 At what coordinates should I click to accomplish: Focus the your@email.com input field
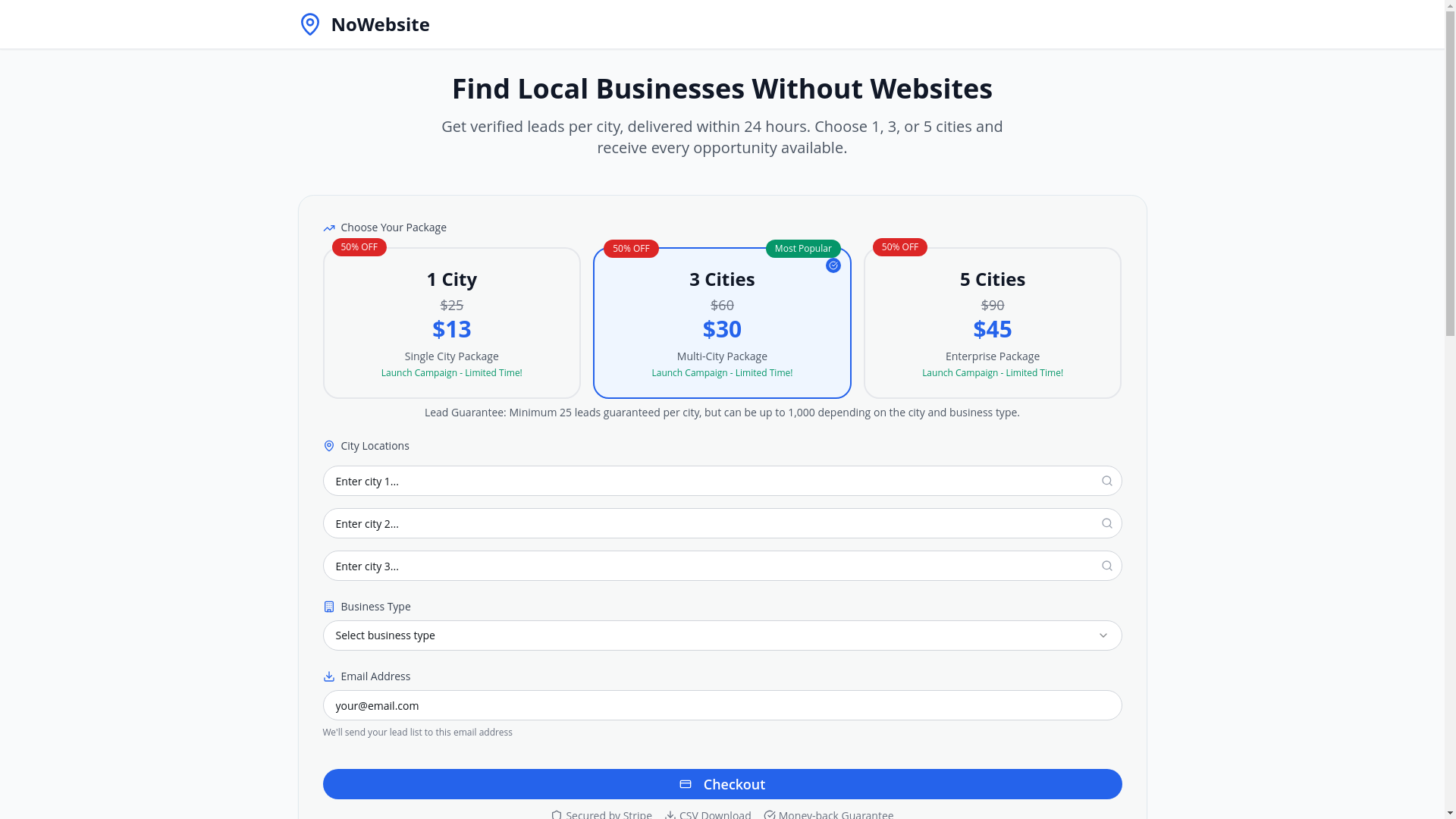click(722, 705)
